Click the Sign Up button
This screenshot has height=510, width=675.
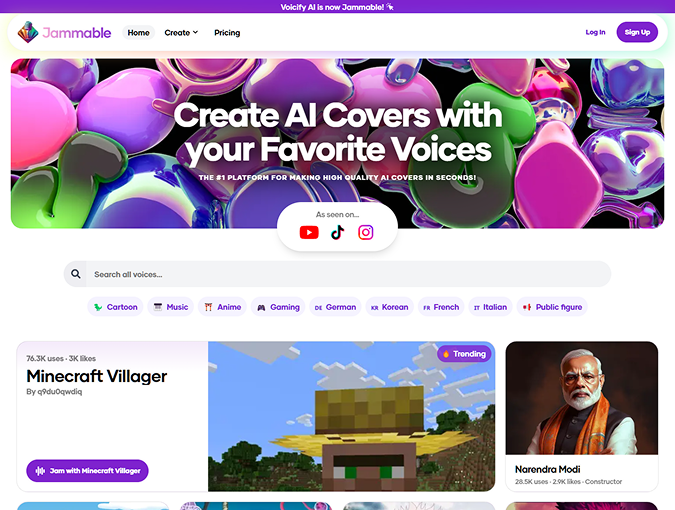coord(637,32)
